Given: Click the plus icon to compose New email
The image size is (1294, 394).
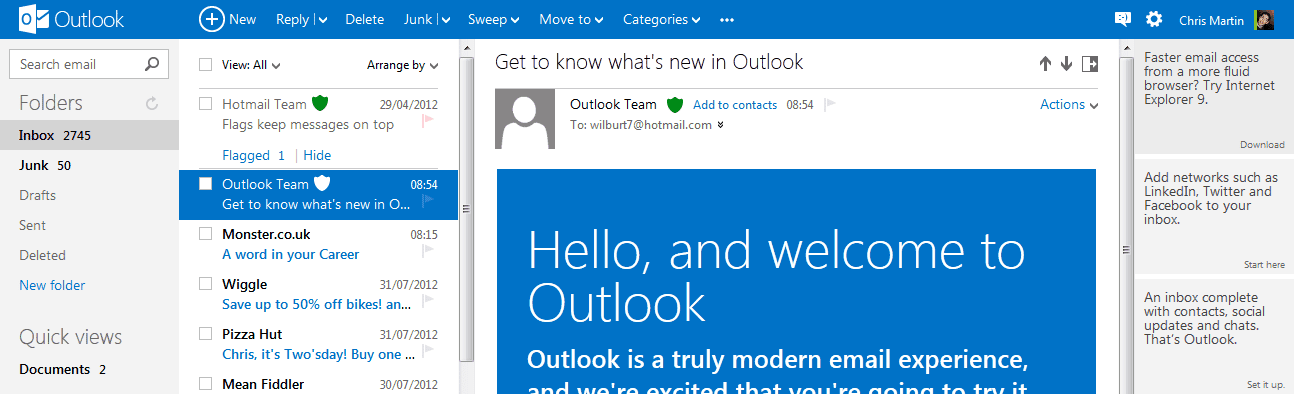Looking at the screenshot, I should point(211,19).
